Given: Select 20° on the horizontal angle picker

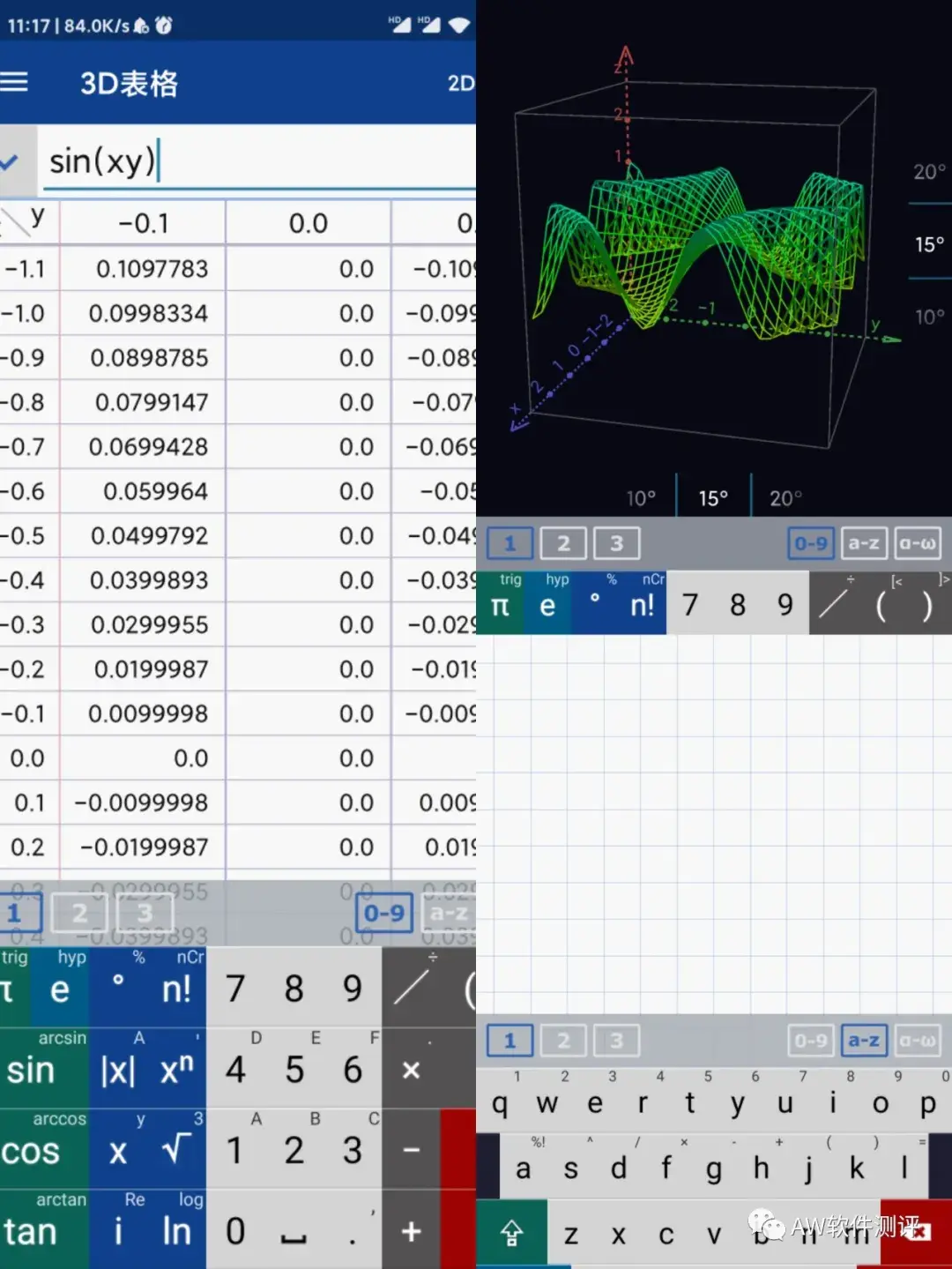Looking at the screenshot, I should pyautogui.click(x=785, y=498).
